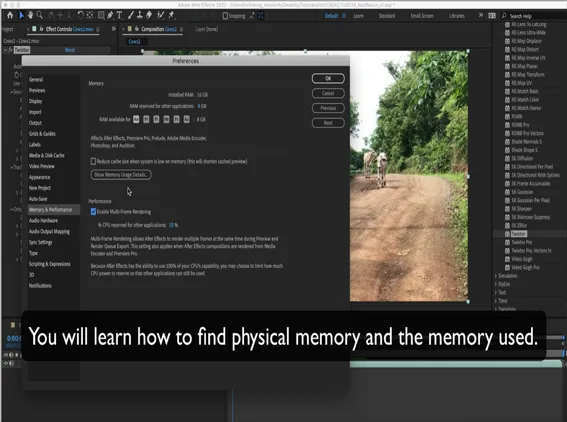Select the Roto Brush tool
567x422 pixels.
click(161, 15)
